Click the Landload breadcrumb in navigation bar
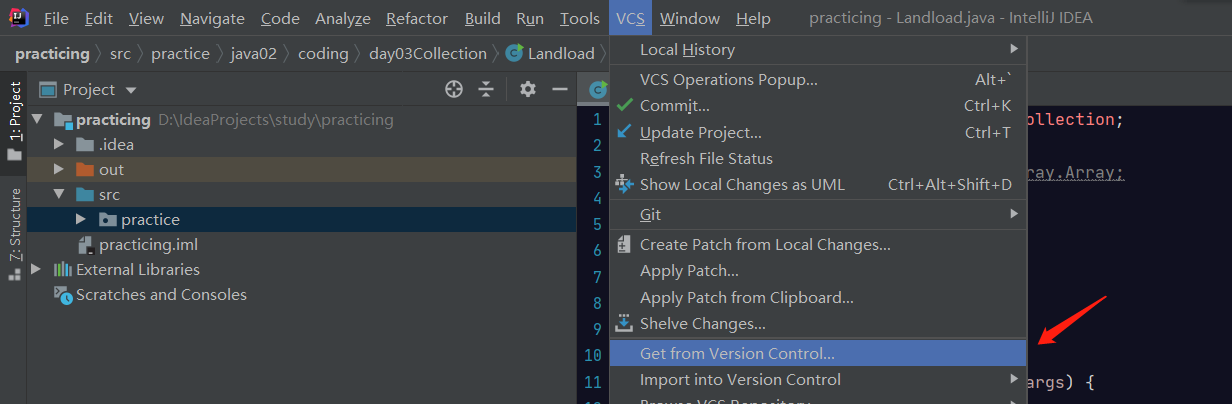The image size is (1232, 404). click(x=560, y=54)
